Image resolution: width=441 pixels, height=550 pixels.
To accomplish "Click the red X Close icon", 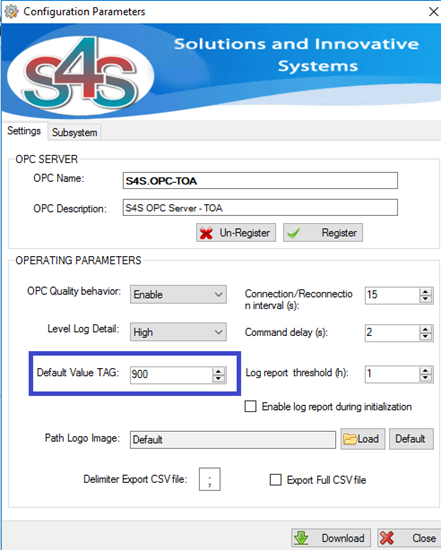I will (x=387, y=538).
